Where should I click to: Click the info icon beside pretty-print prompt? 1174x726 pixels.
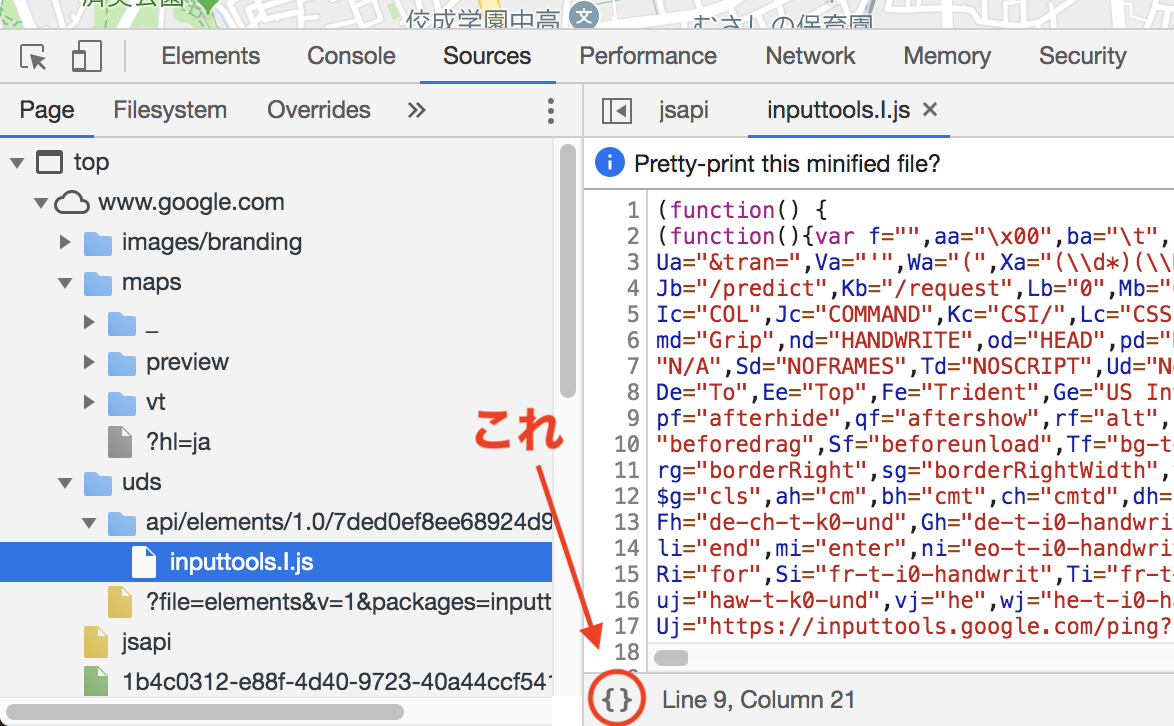610,163
